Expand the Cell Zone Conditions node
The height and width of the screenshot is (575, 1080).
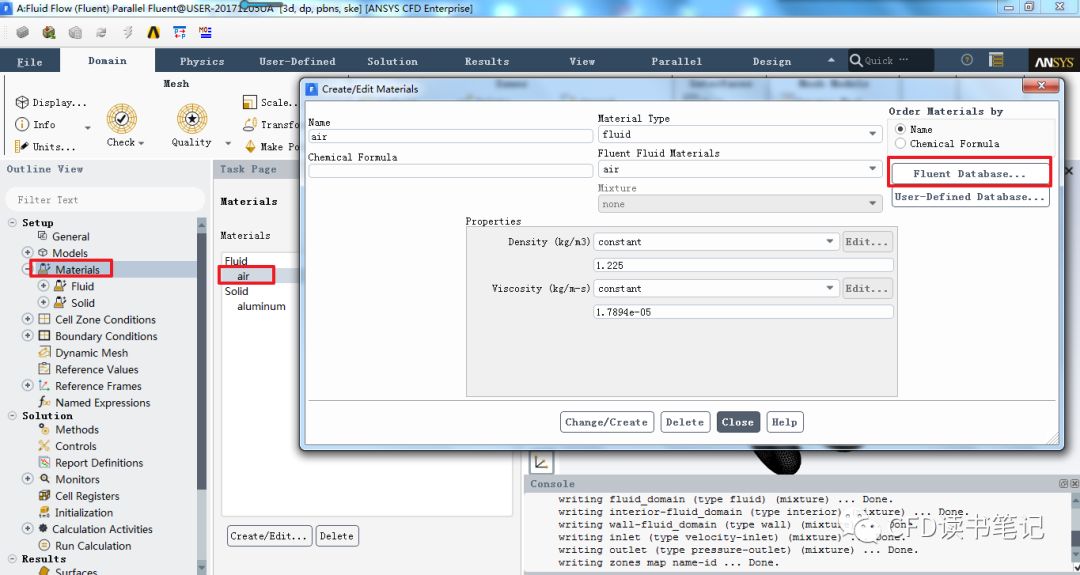coord(28,319)
